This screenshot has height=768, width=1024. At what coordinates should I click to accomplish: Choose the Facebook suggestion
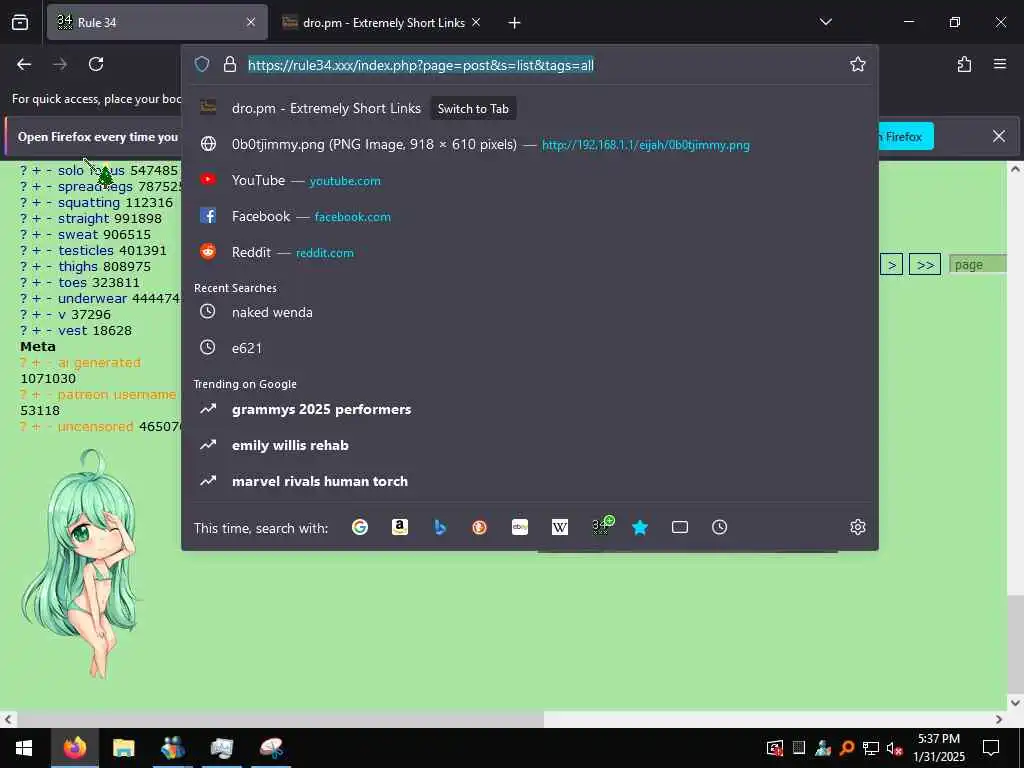coord(530,216)
